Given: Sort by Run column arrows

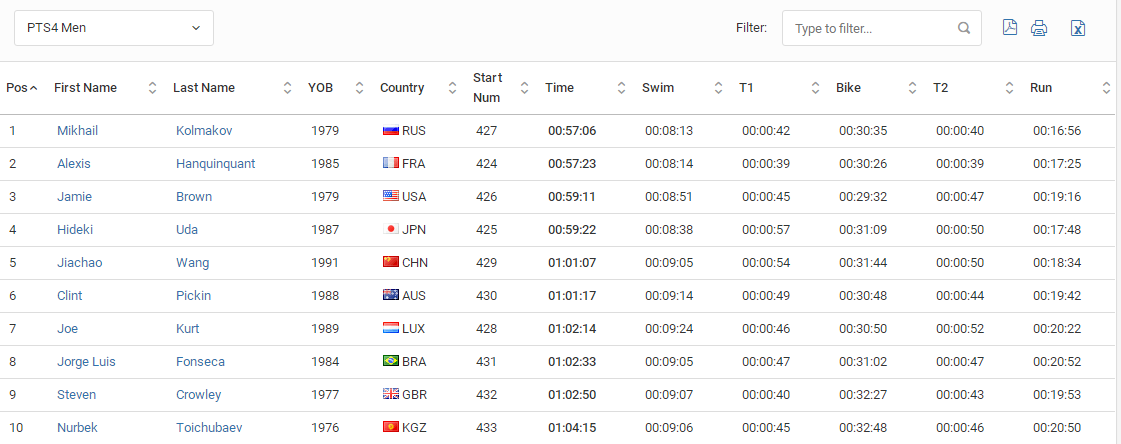Looking at the screenshot, I should point(1106,88).
